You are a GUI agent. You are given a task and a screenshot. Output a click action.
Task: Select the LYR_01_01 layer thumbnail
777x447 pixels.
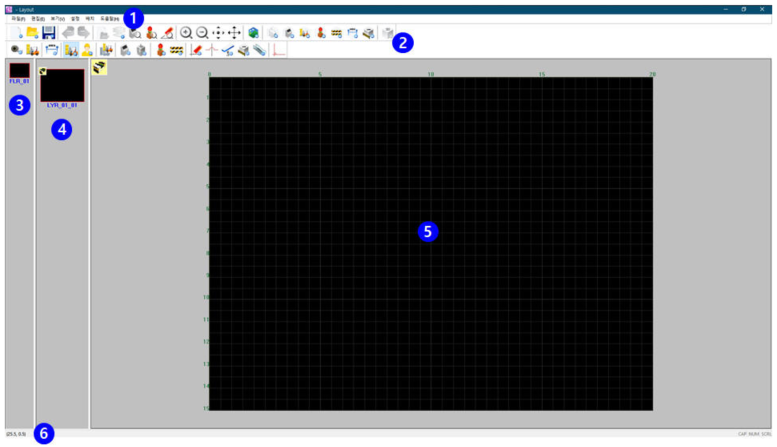pyautogui.click(x=62, y=85)
